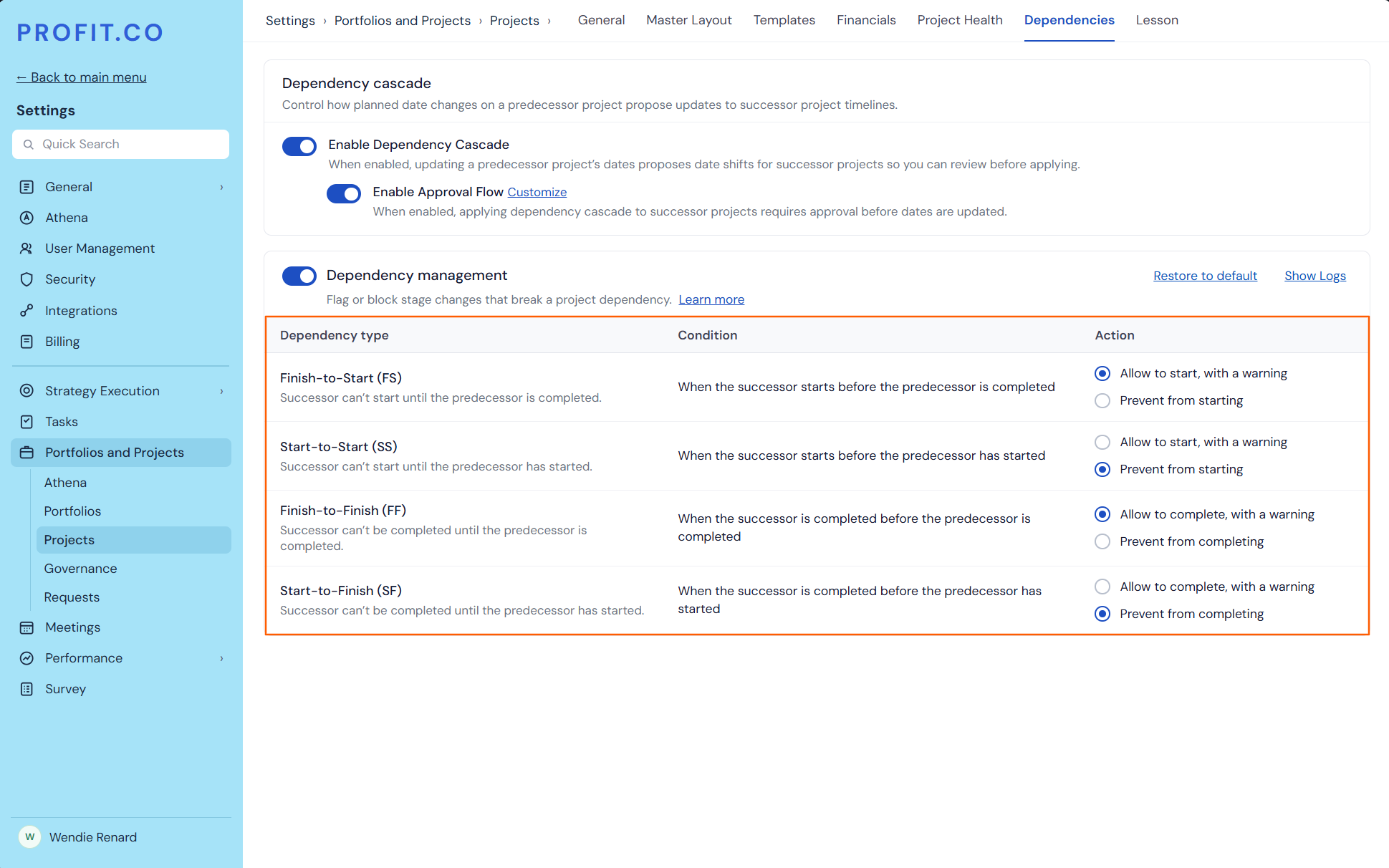This screenshot has width=1389, height=868.
Task: Click the Billing icon
Action: pos(27,342)
